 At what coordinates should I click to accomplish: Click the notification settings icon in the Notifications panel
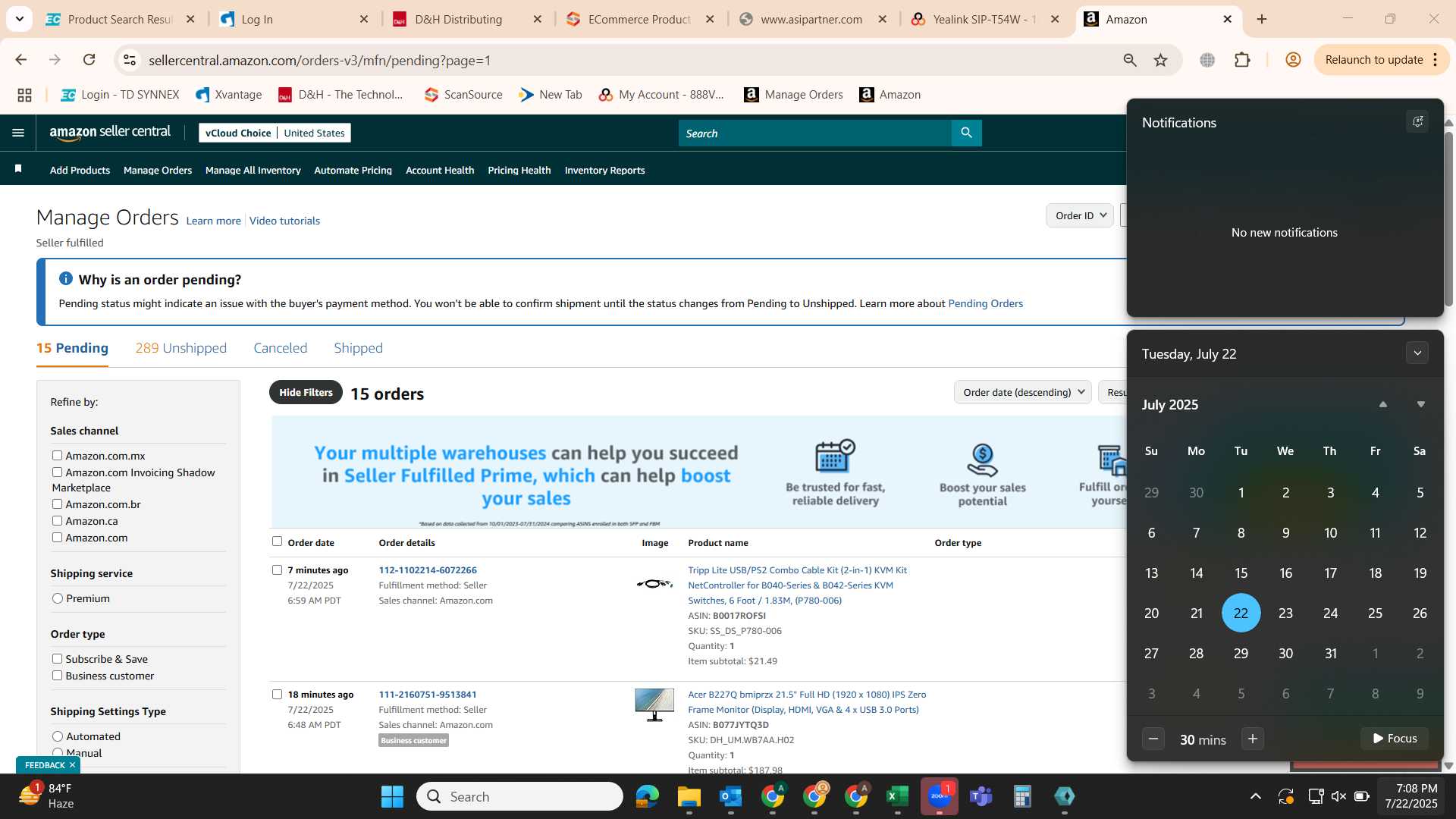1417,121
